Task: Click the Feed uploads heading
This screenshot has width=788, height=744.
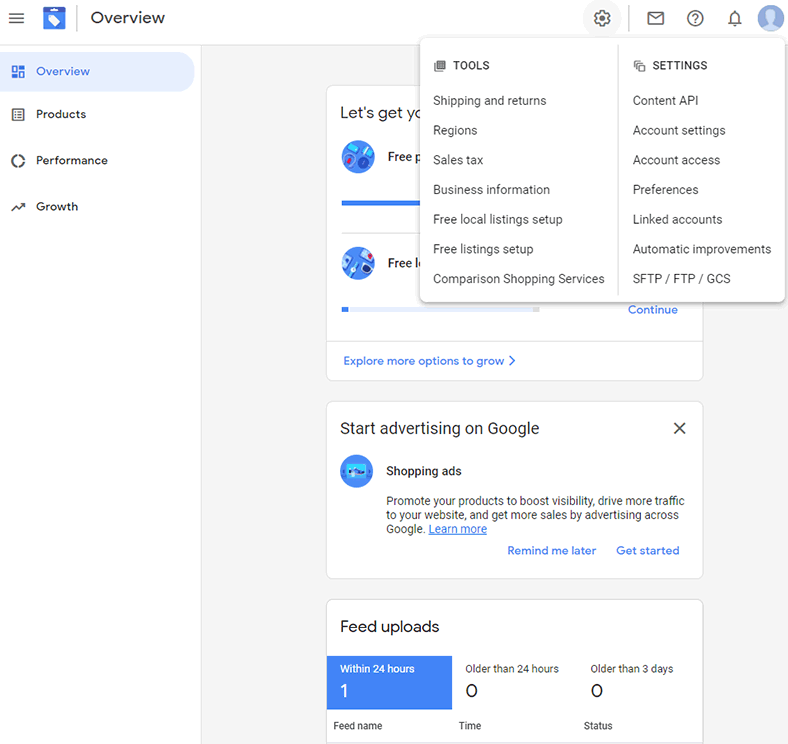Action: coord(389,626)
